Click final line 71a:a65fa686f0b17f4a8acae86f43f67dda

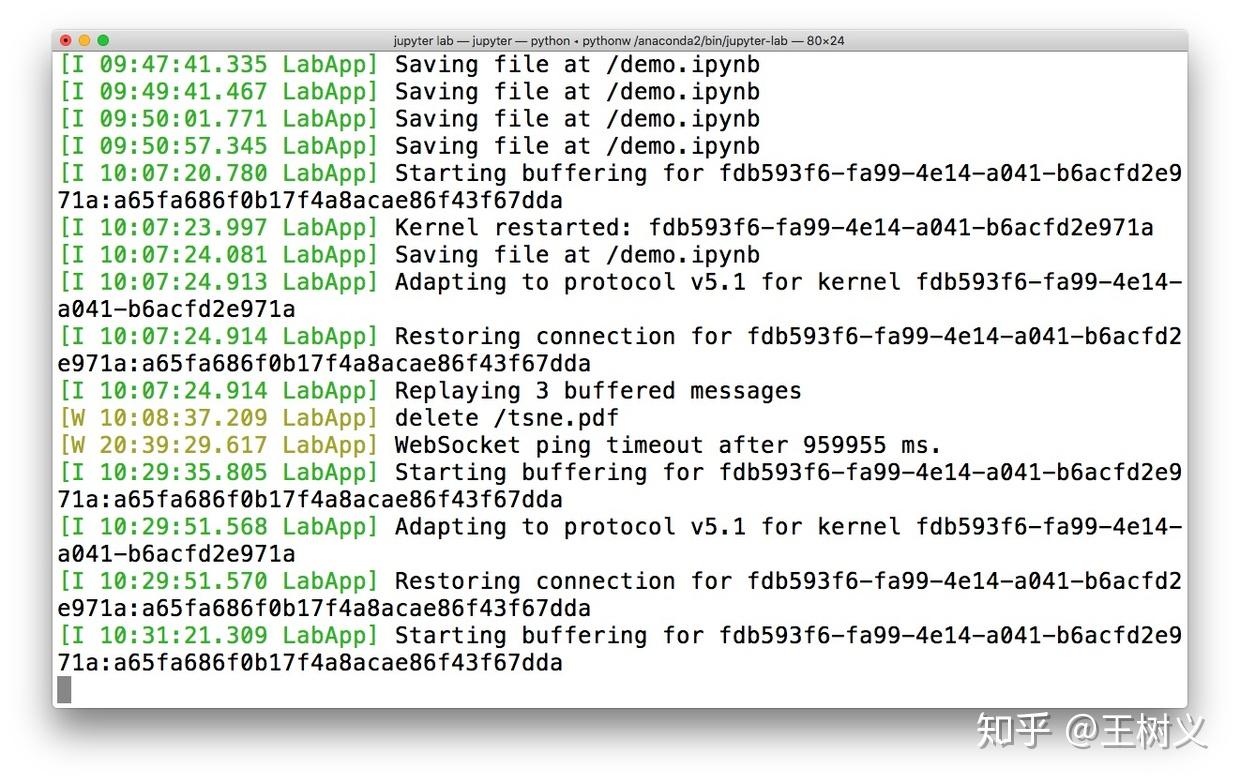point(310,663)
